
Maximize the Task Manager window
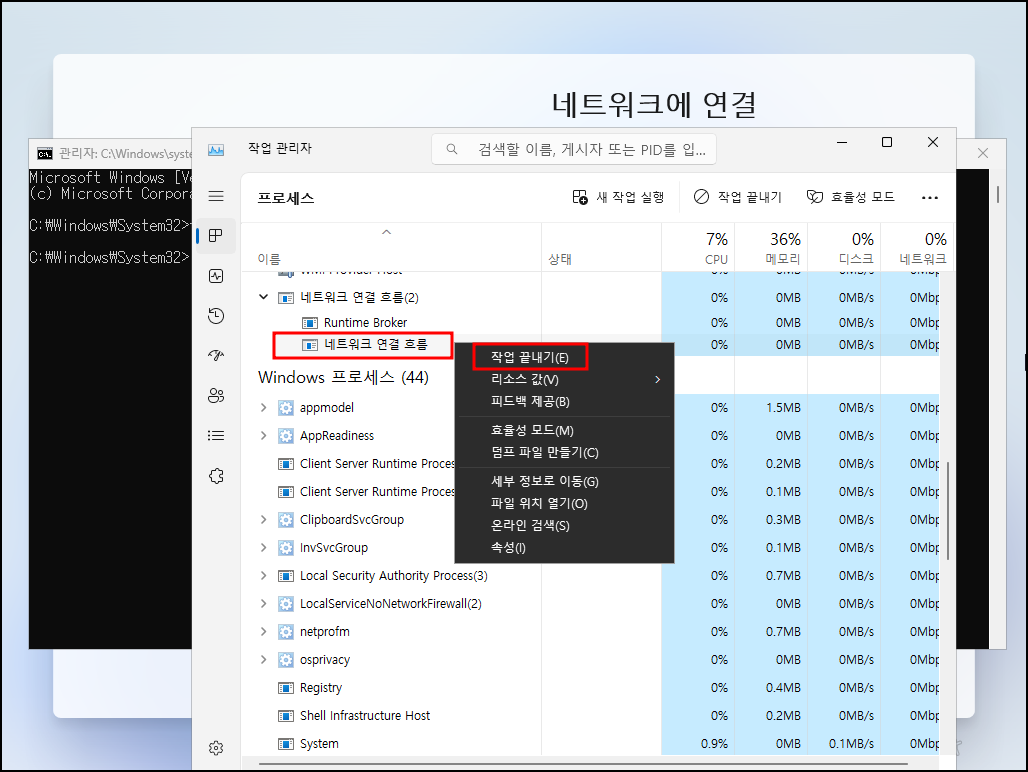pos(887,142)
